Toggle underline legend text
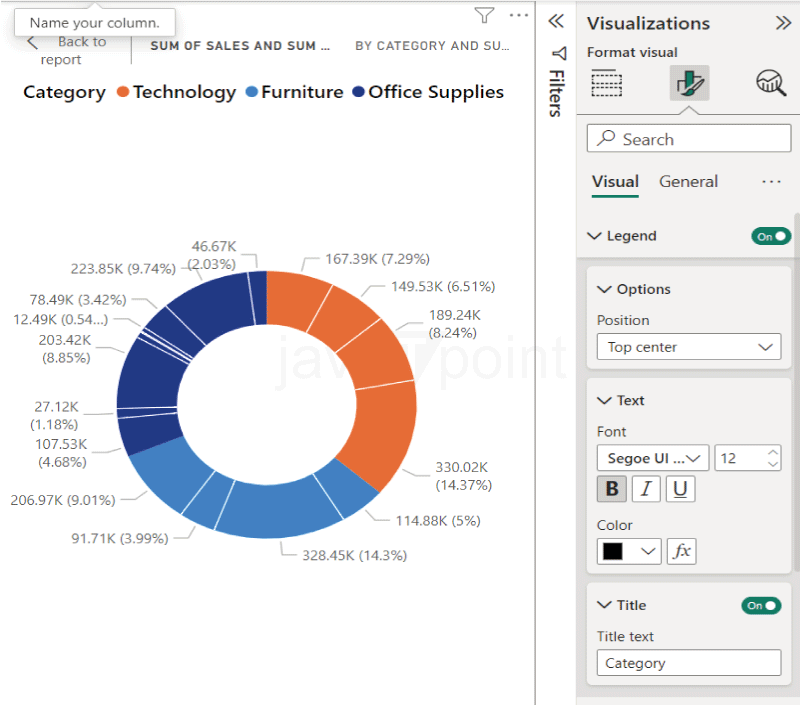 680,489
